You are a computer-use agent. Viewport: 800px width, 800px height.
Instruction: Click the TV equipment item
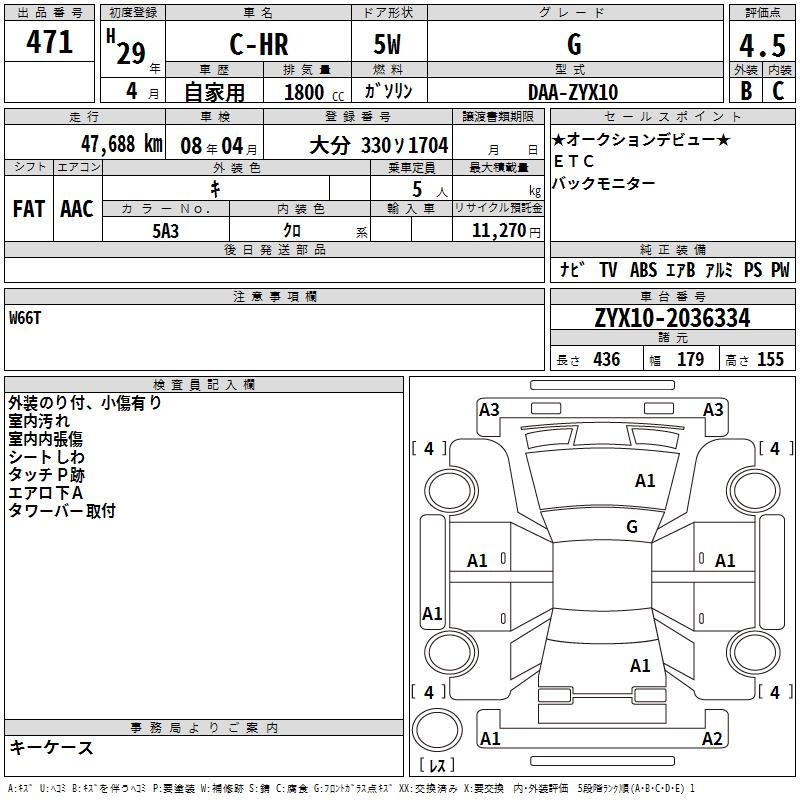608,270
